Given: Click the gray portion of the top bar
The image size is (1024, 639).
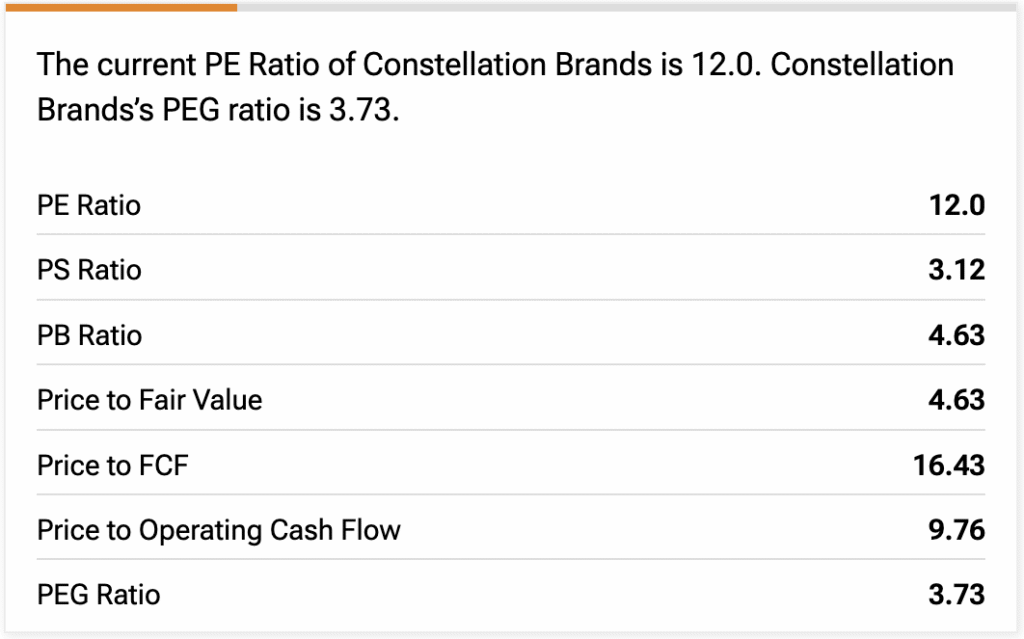Looking at the screenshot, I should (x=627, y=7).
